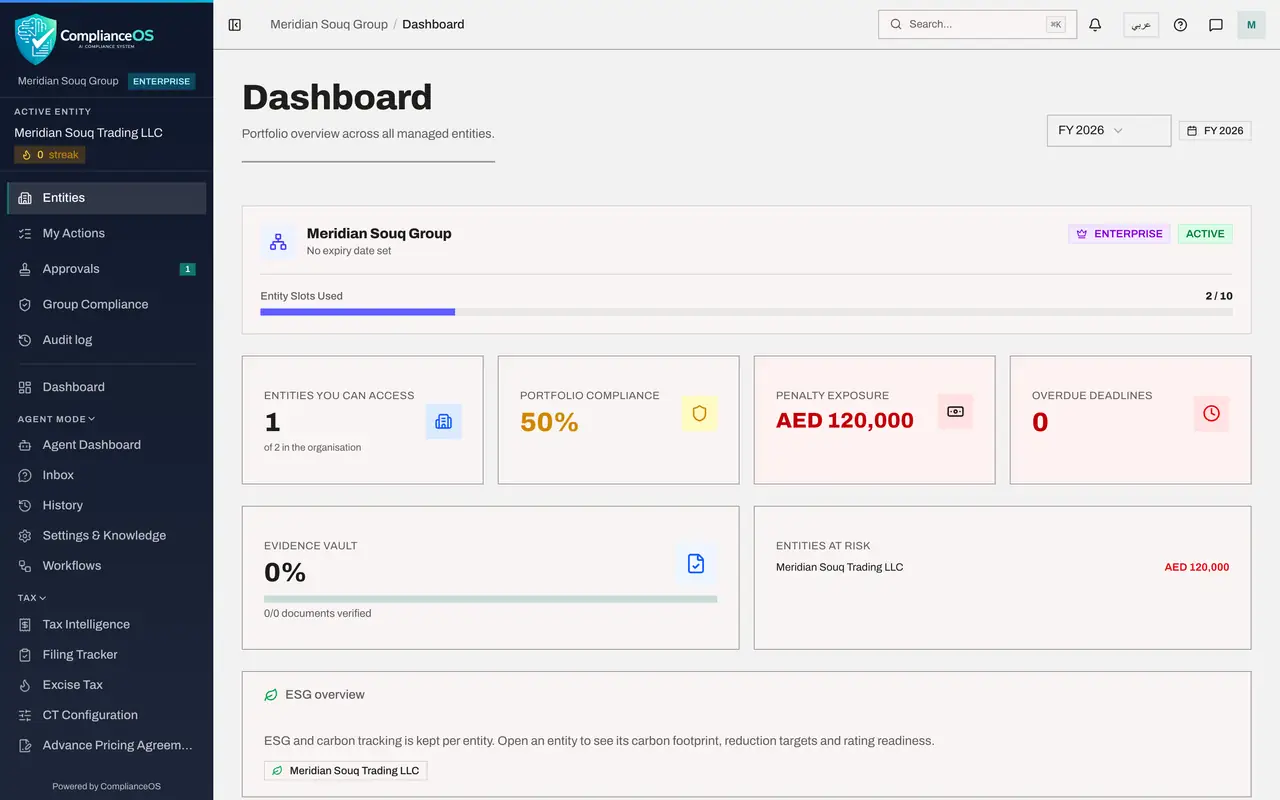Open notifications bell

pyautogui.click(x=1095, y=25)
